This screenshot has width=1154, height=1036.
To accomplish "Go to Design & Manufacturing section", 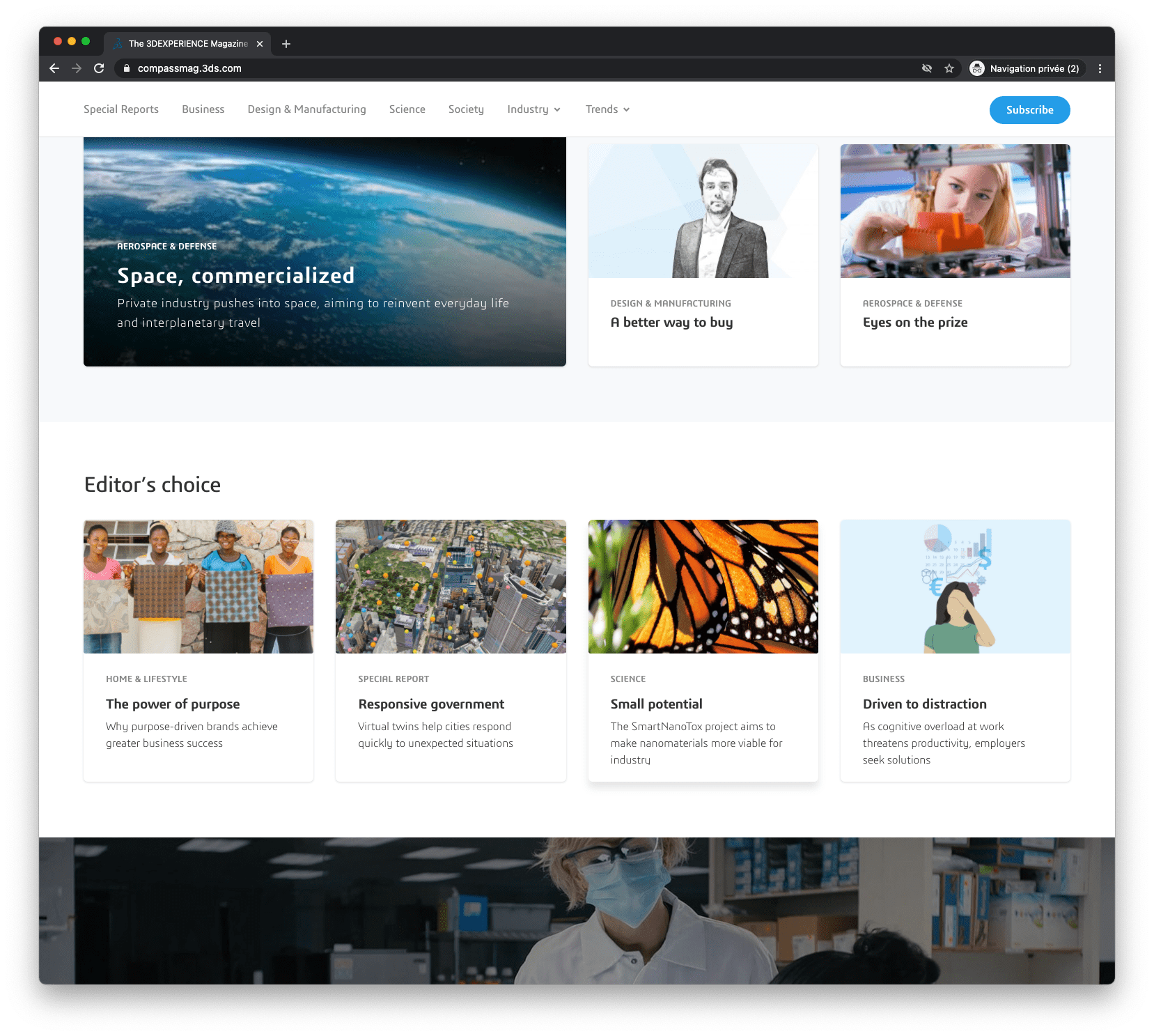I will 306,109.
